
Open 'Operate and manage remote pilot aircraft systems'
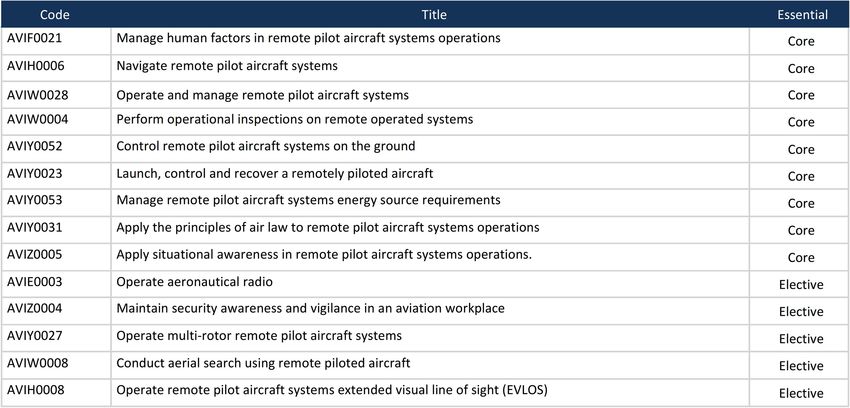click(x=262, y=95)
